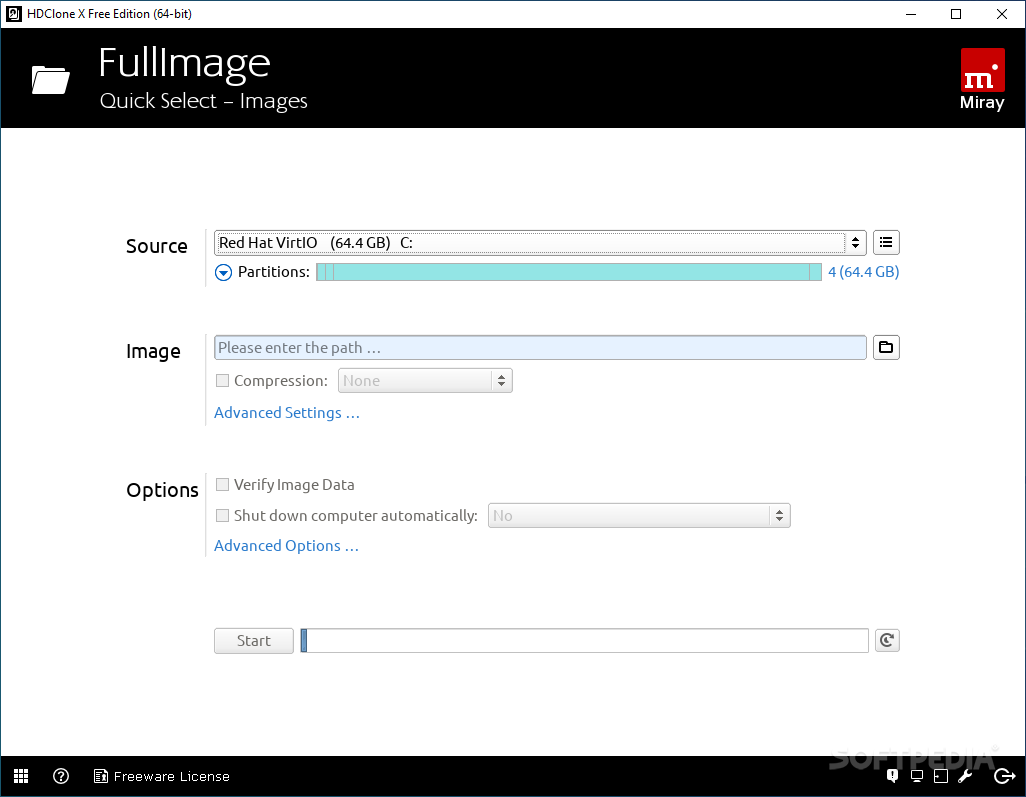Screen dimensions: 1026x797
Task: Click the exit arrow icon in bottom bar
Action: pos(1004,776)
